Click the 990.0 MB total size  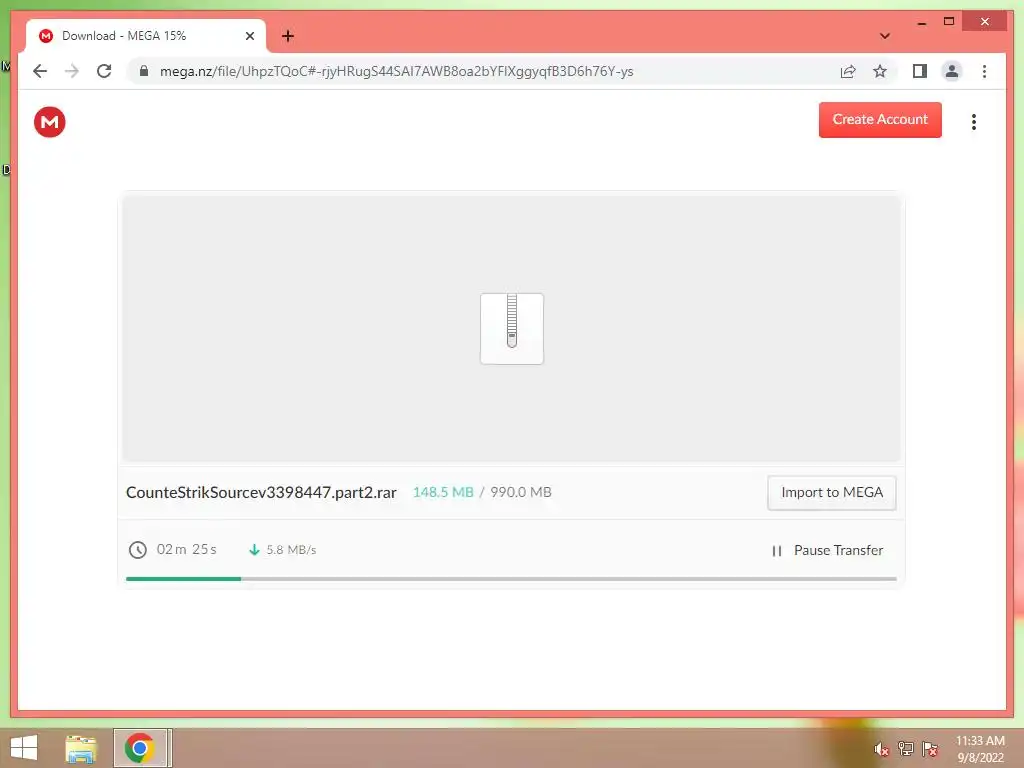point(520,492)
